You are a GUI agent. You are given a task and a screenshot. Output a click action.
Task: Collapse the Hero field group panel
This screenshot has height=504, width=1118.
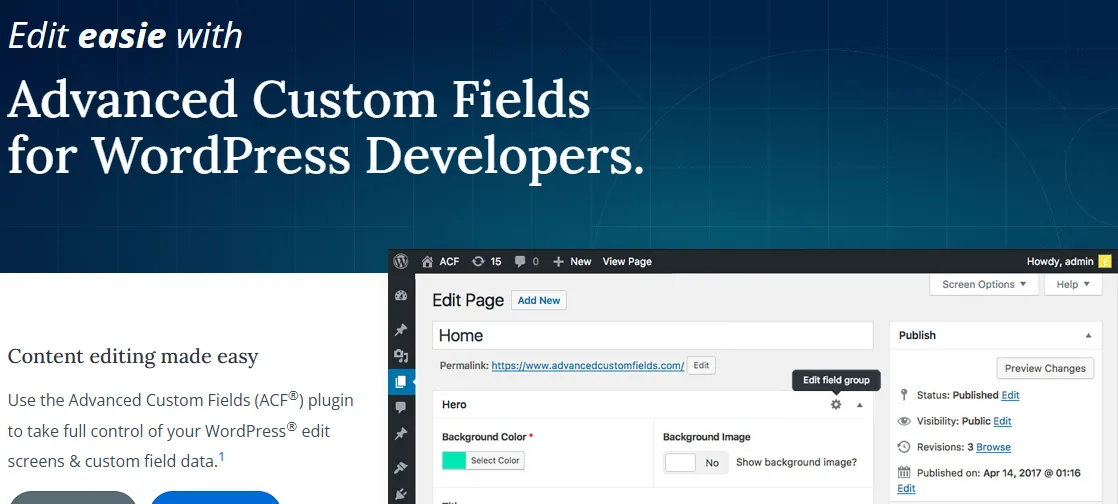859,404
